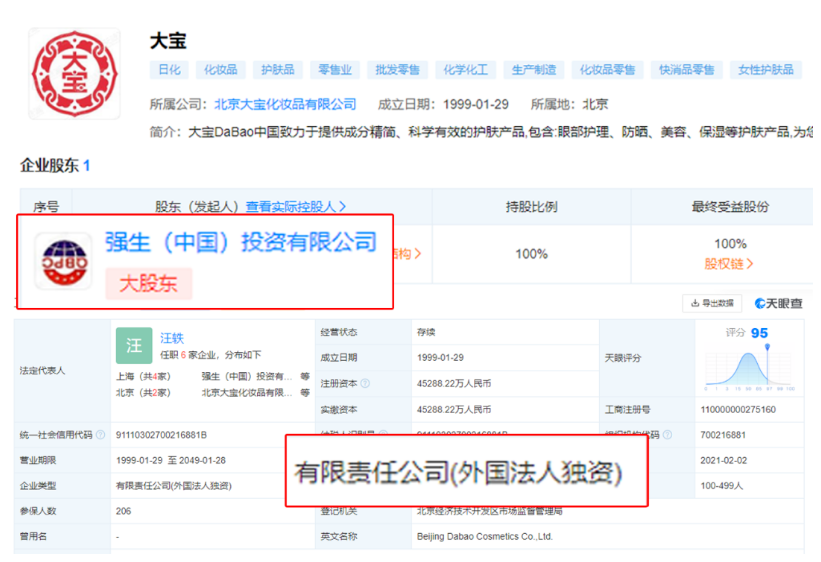Open legal representative 汪轶's profile link
821x562 pixels.
[172, 338]
